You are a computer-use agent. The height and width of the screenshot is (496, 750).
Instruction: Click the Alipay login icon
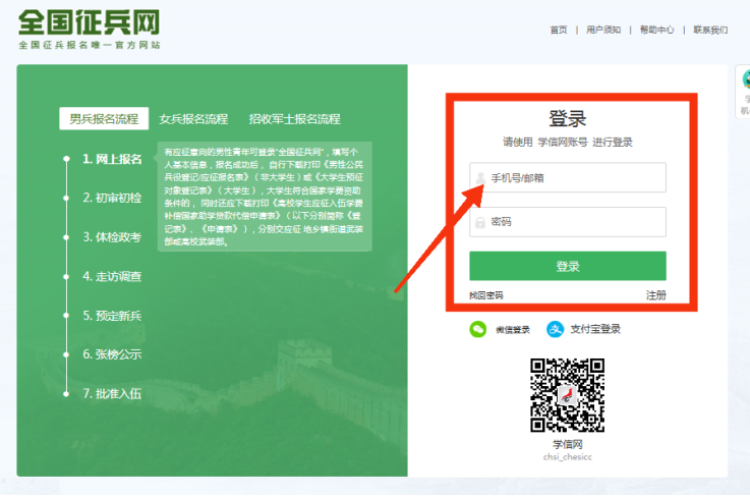pos(555,329)
